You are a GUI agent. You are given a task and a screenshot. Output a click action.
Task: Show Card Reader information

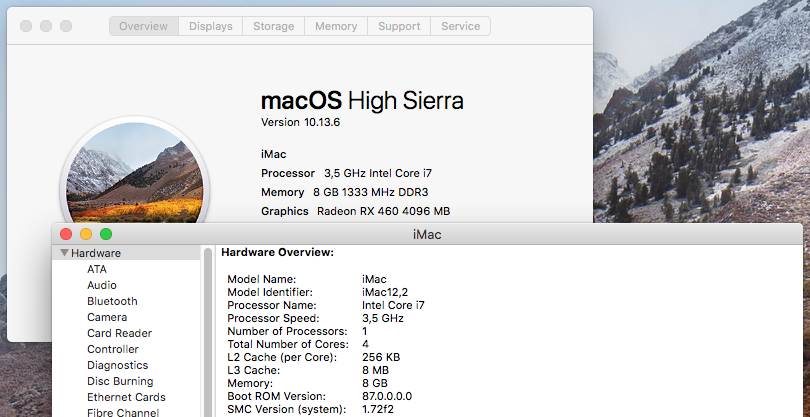[119, 333]
